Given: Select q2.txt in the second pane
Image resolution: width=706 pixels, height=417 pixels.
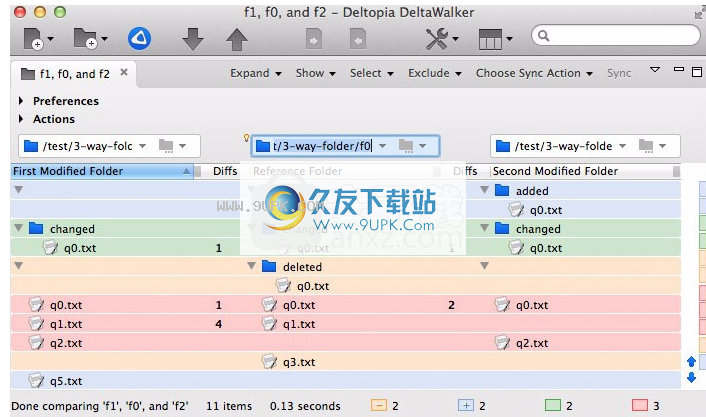Looking at the screenshot, I should pyautogui.click(x=532, y=343).
